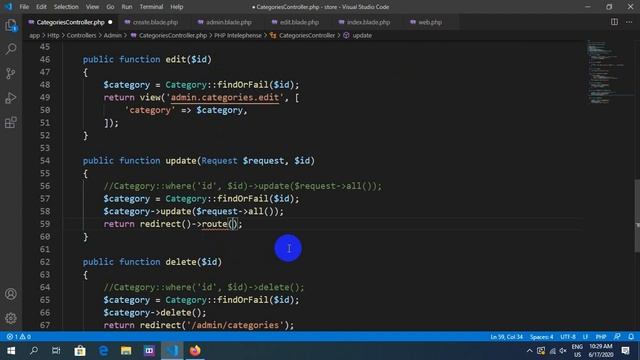Image resolution: width=640 pixels, height=360 pixels.
Task: Switch ENG US input language in tray
Action: (x=577, y=351)
